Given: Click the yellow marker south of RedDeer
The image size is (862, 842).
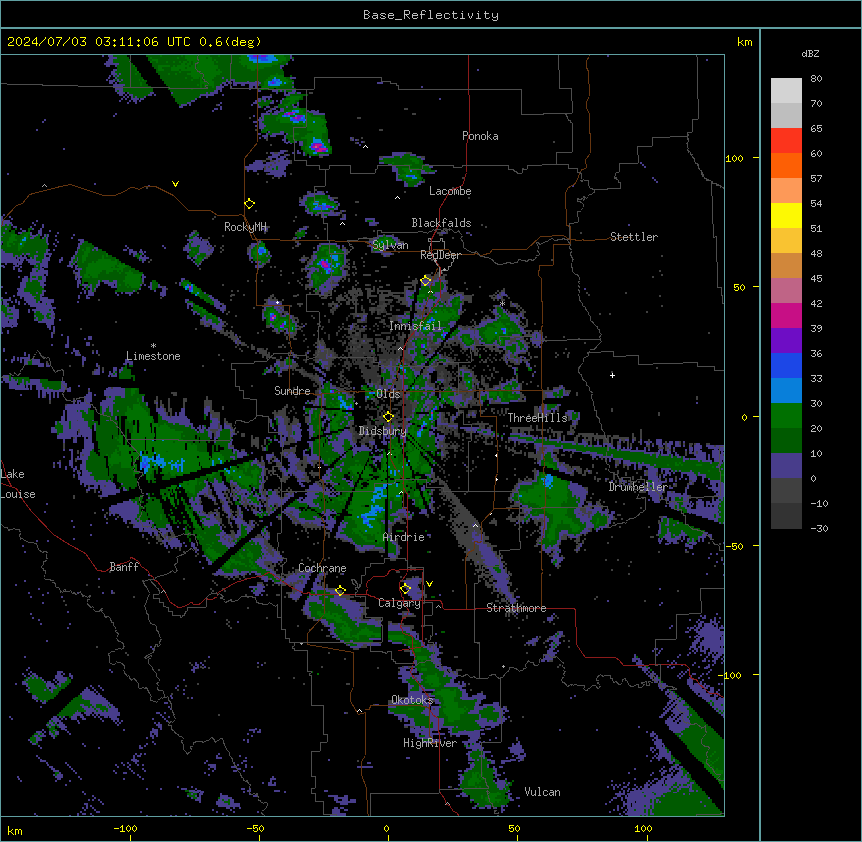Looking at the screenshot, I should click(426, 281).
